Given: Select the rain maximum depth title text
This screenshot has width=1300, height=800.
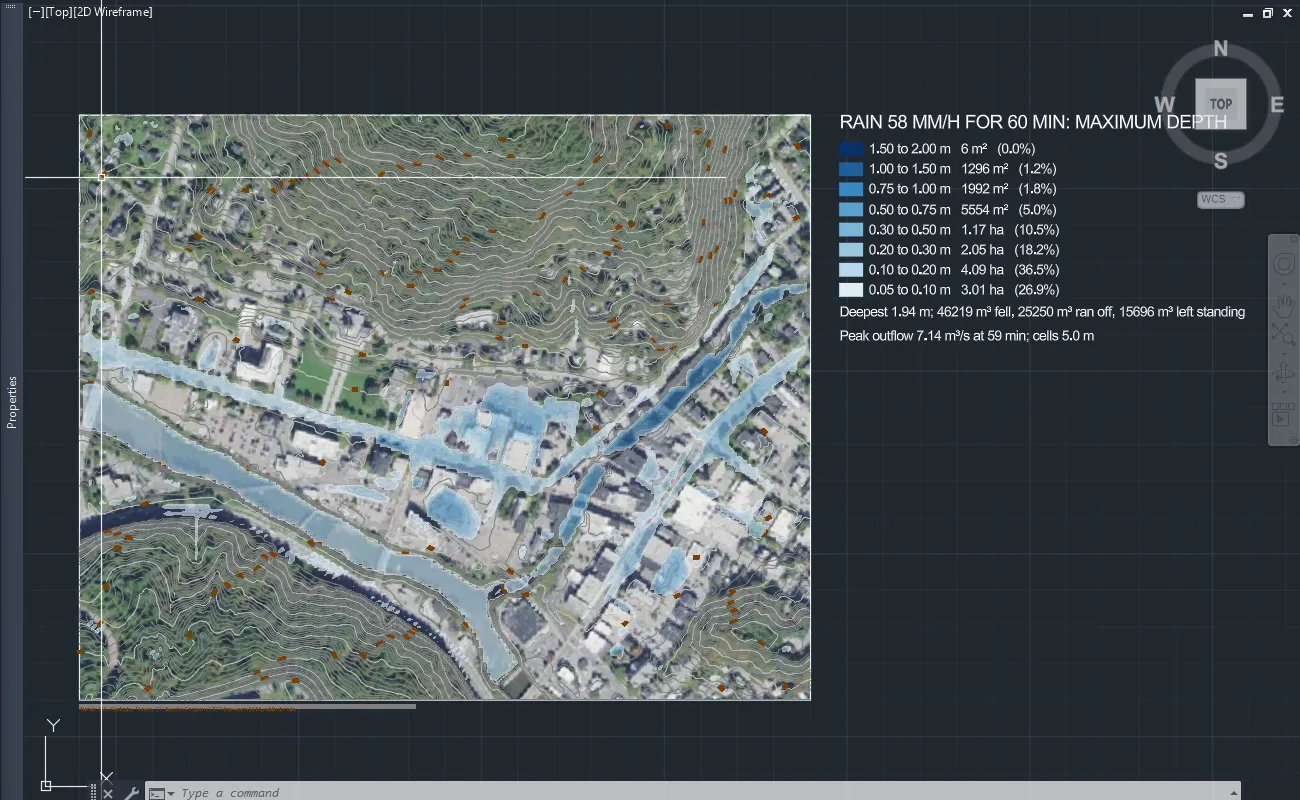Looking at the screenshot, I should point(1033,122).
